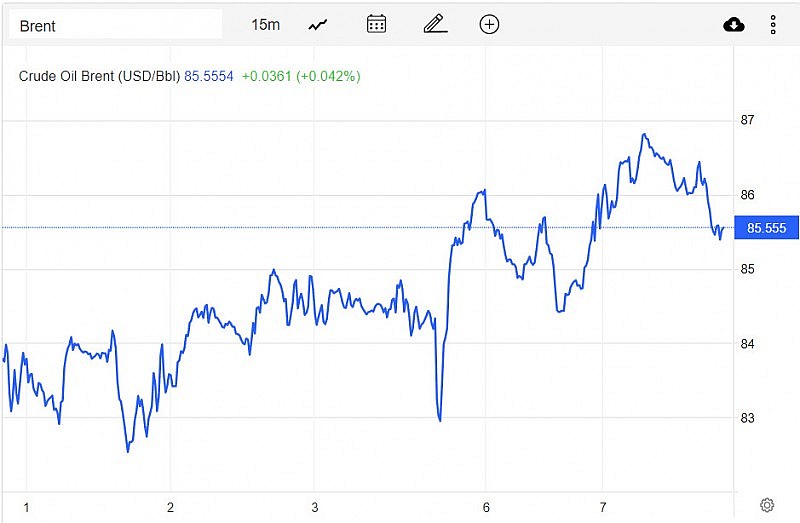Click the green +0.0361 (+0.042%) change text
Screen dimensions: 800x523
[301, 76]
